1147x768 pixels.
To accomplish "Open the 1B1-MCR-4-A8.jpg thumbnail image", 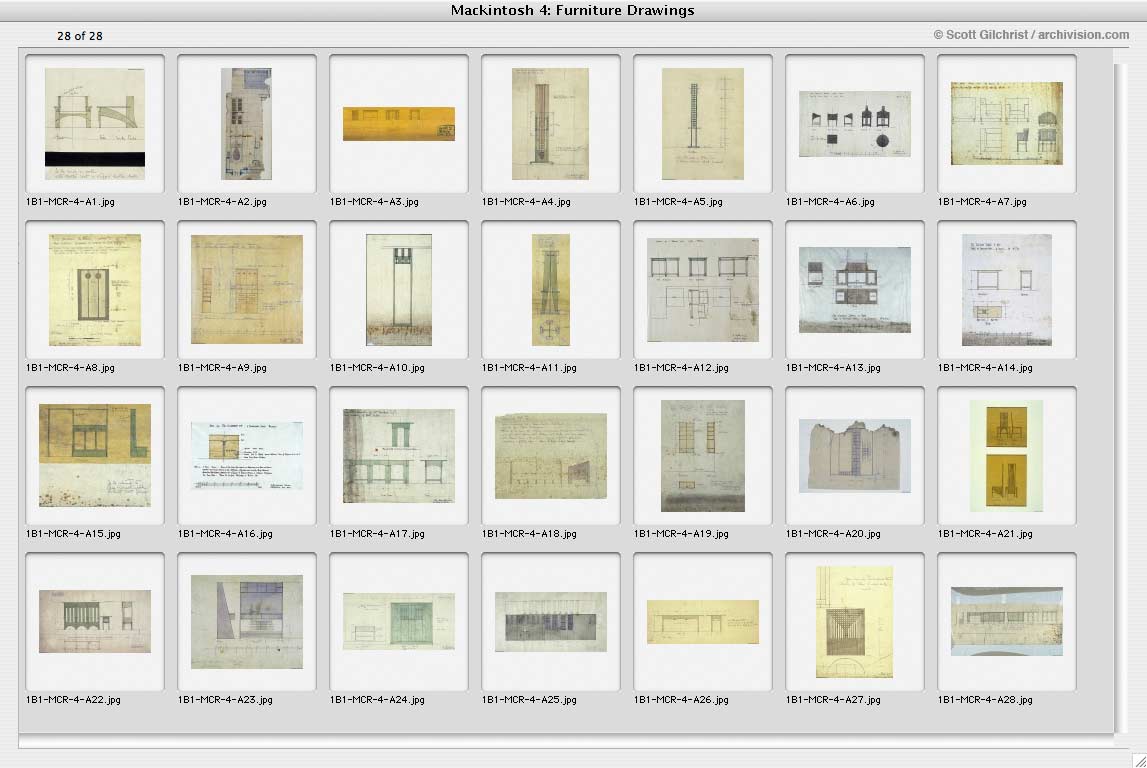I will coord(95,290).
